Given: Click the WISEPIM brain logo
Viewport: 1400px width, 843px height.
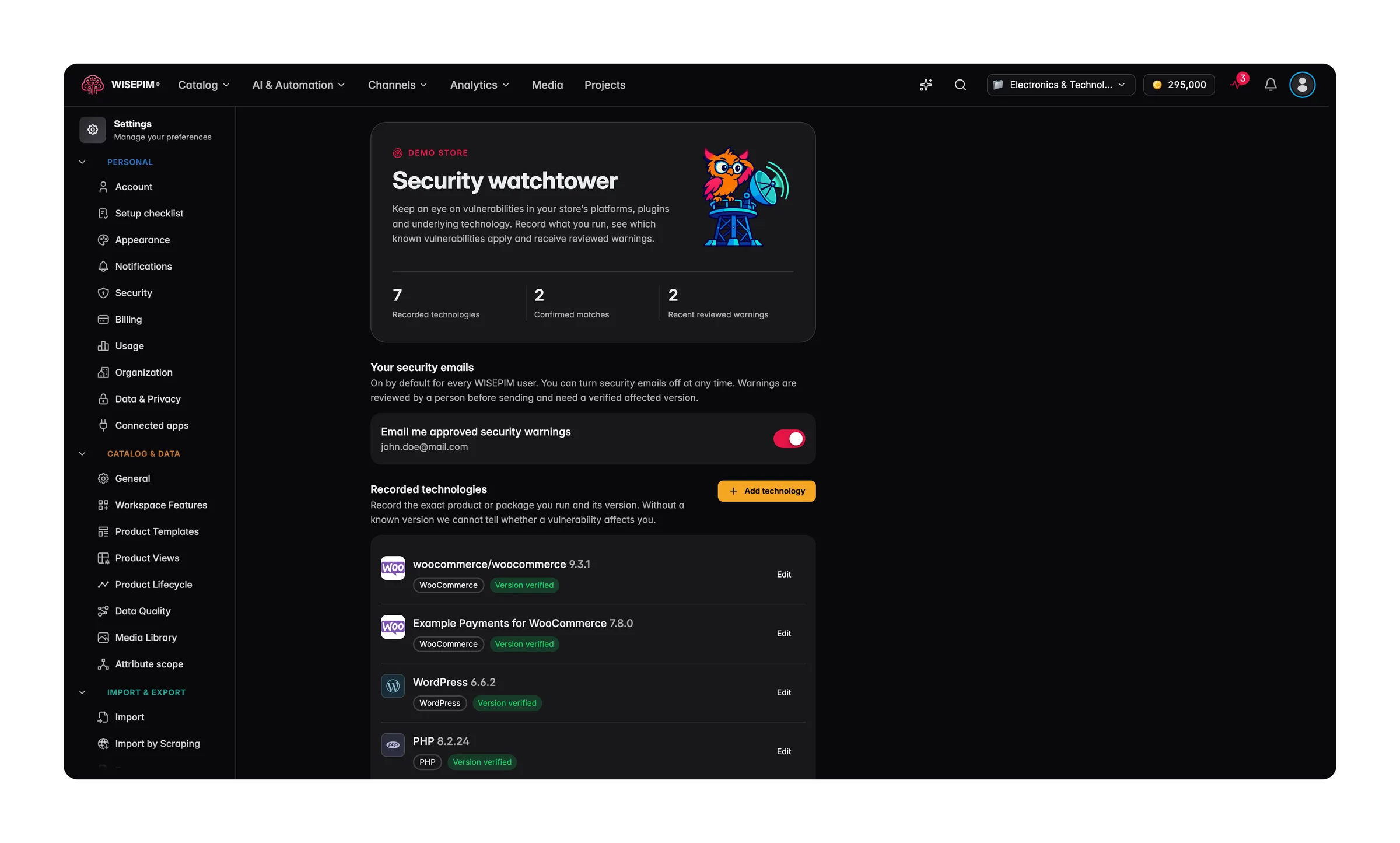Looking at the screenshot, I should pyautogui.click(x=92, y=85).
